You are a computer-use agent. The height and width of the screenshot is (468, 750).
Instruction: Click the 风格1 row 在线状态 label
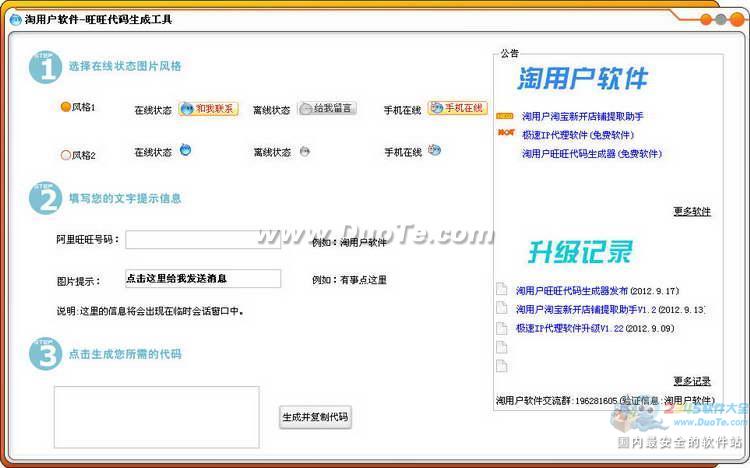point(153,110)
